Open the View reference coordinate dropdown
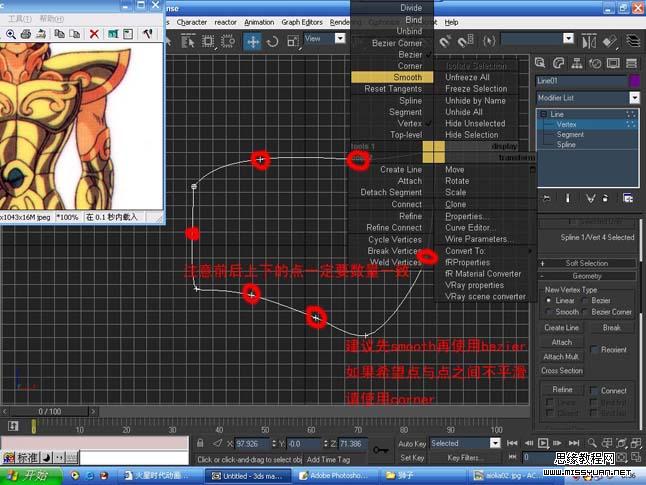The image size is (646, 485). [x=340, y=39]
